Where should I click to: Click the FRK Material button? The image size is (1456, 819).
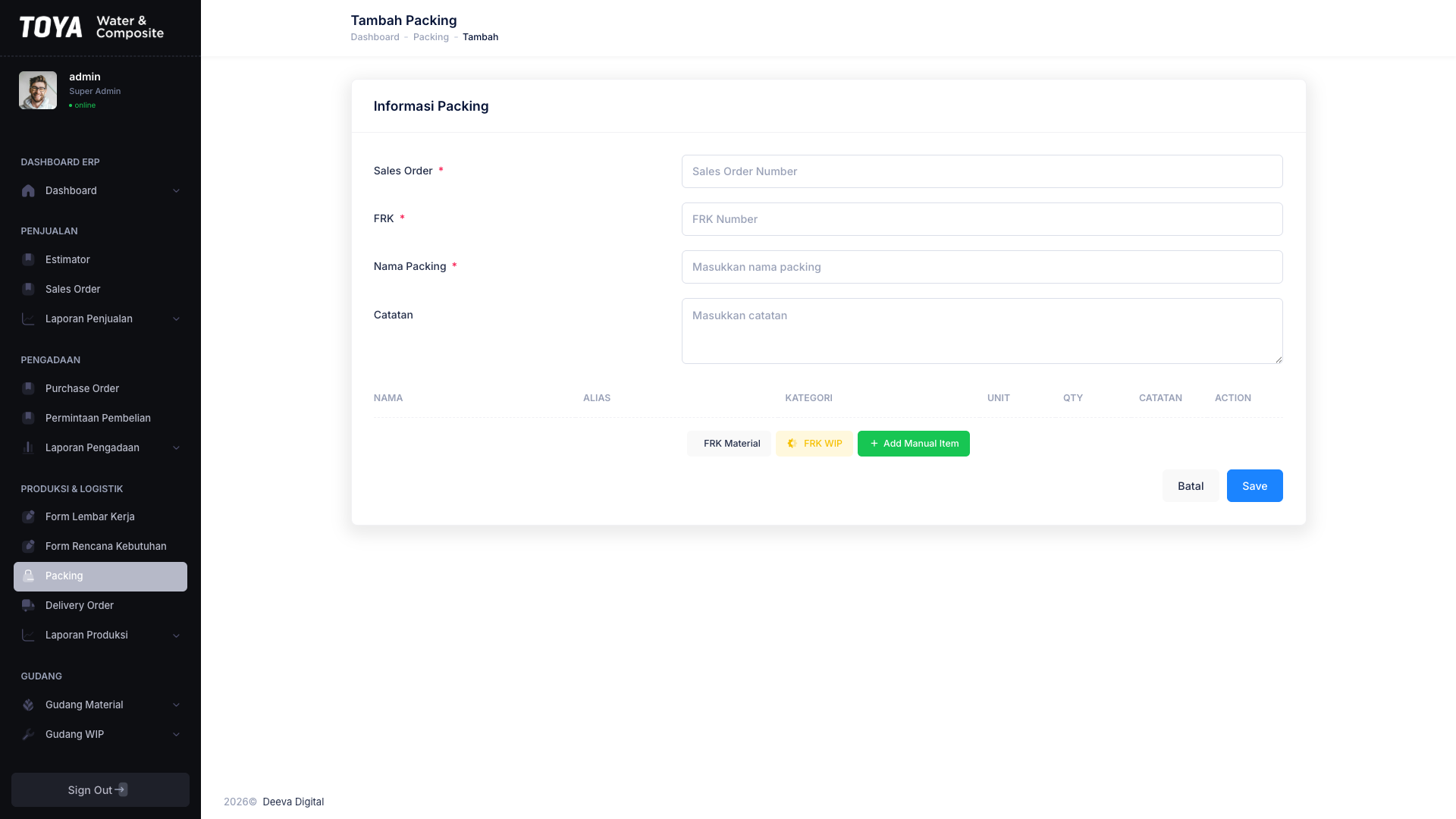pos(729,444)
